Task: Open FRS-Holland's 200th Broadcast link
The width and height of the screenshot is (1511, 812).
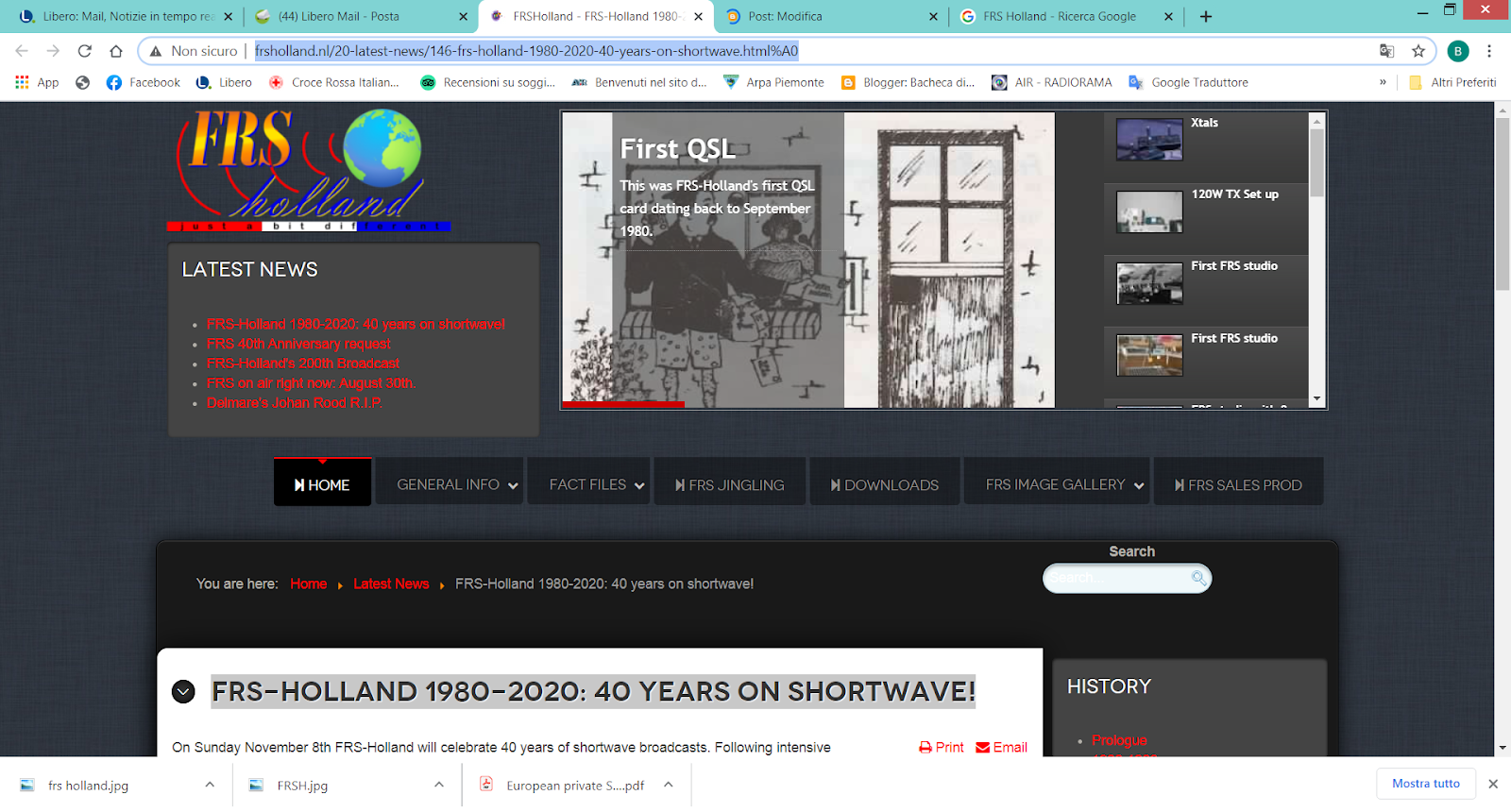Action: (x=303, y=364)
